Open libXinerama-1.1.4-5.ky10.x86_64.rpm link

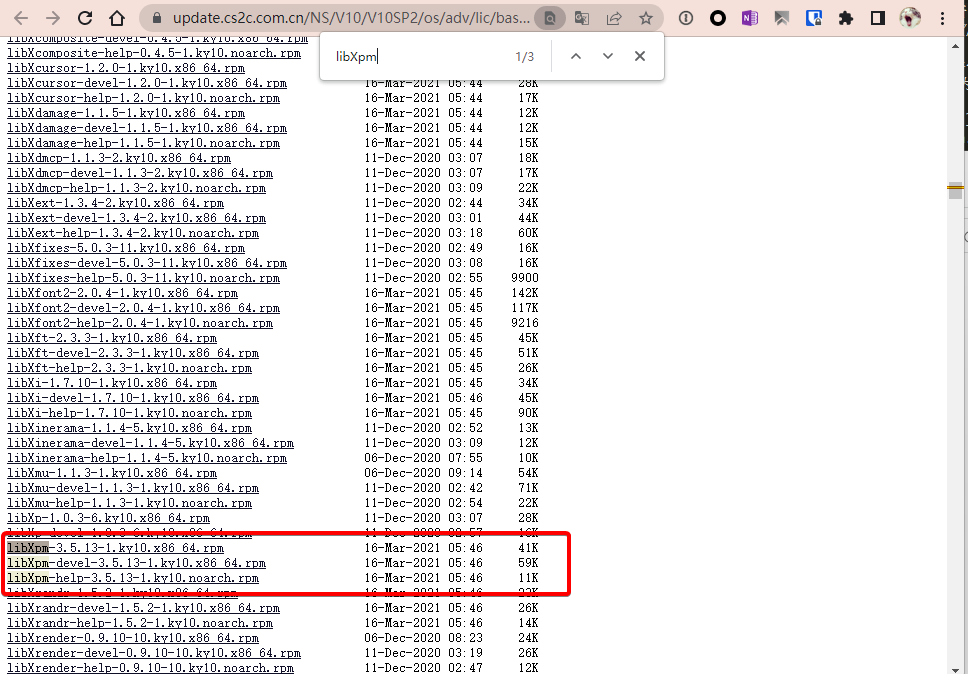click(130, 428)
